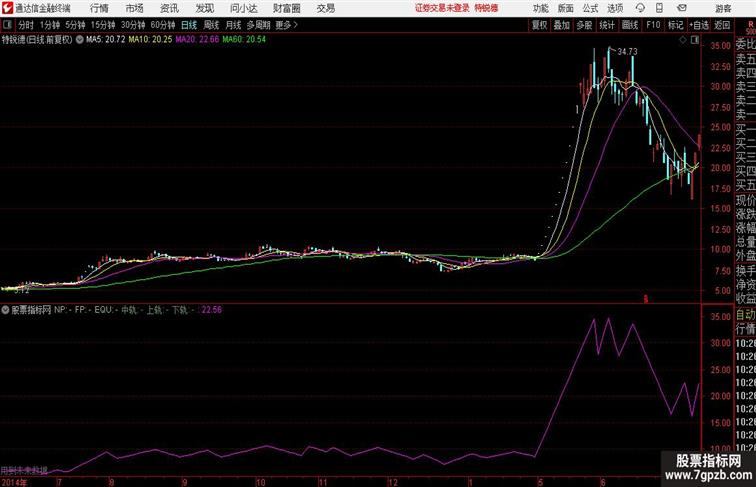Screen dimensions: 756x487
Task: Click the MA60: 20.54 value
Action: click(244, 40)
